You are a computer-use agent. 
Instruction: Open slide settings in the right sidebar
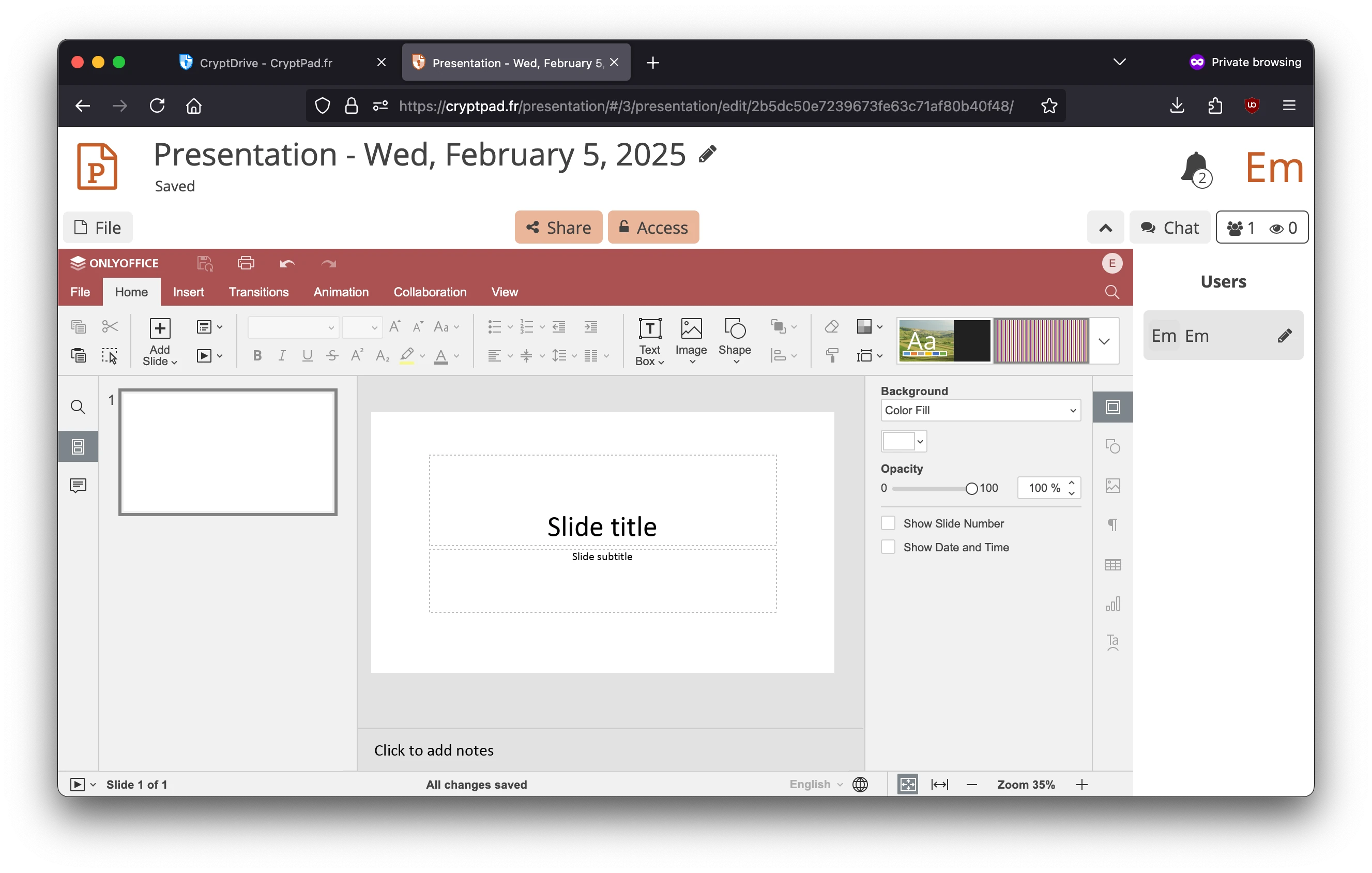(1112, 407)
